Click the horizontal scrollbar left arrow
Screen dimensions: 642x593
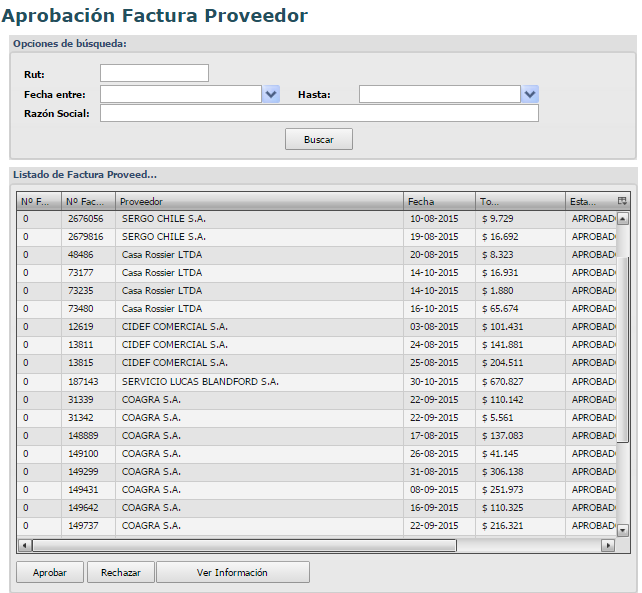coord(25,546)
